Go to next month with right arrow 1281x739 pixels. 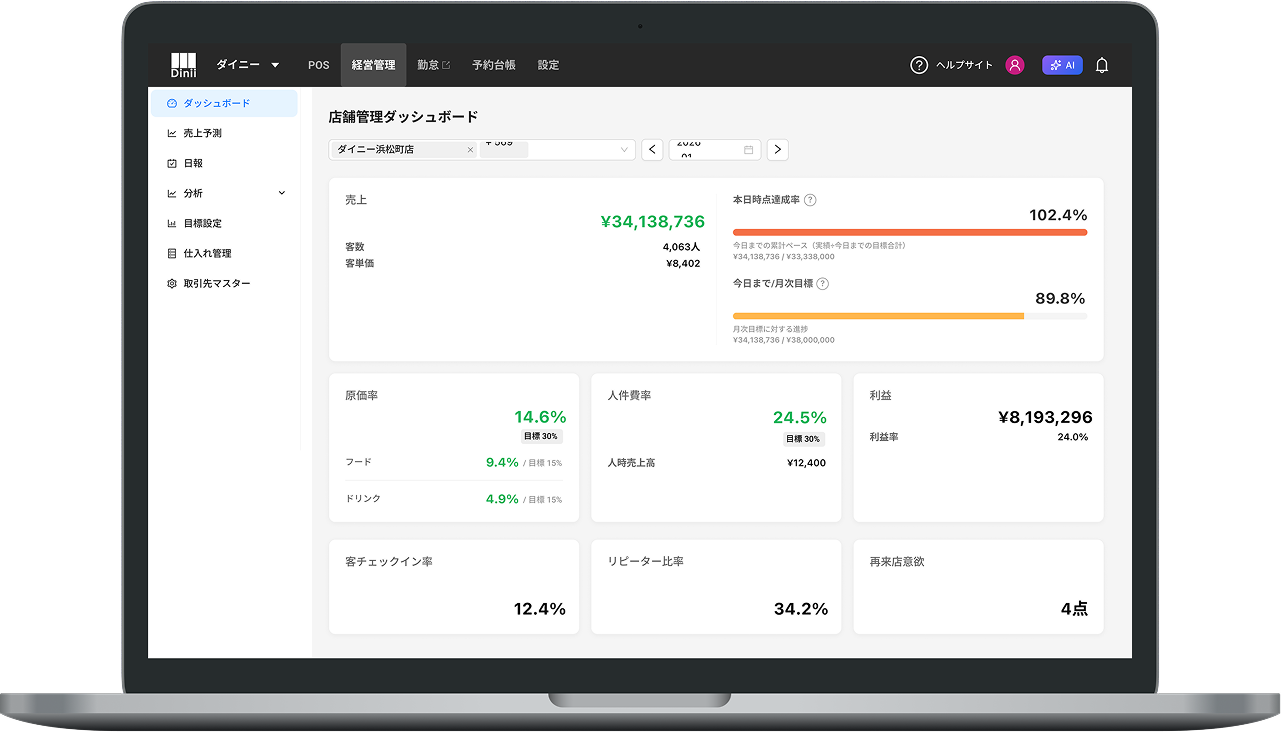777,150
